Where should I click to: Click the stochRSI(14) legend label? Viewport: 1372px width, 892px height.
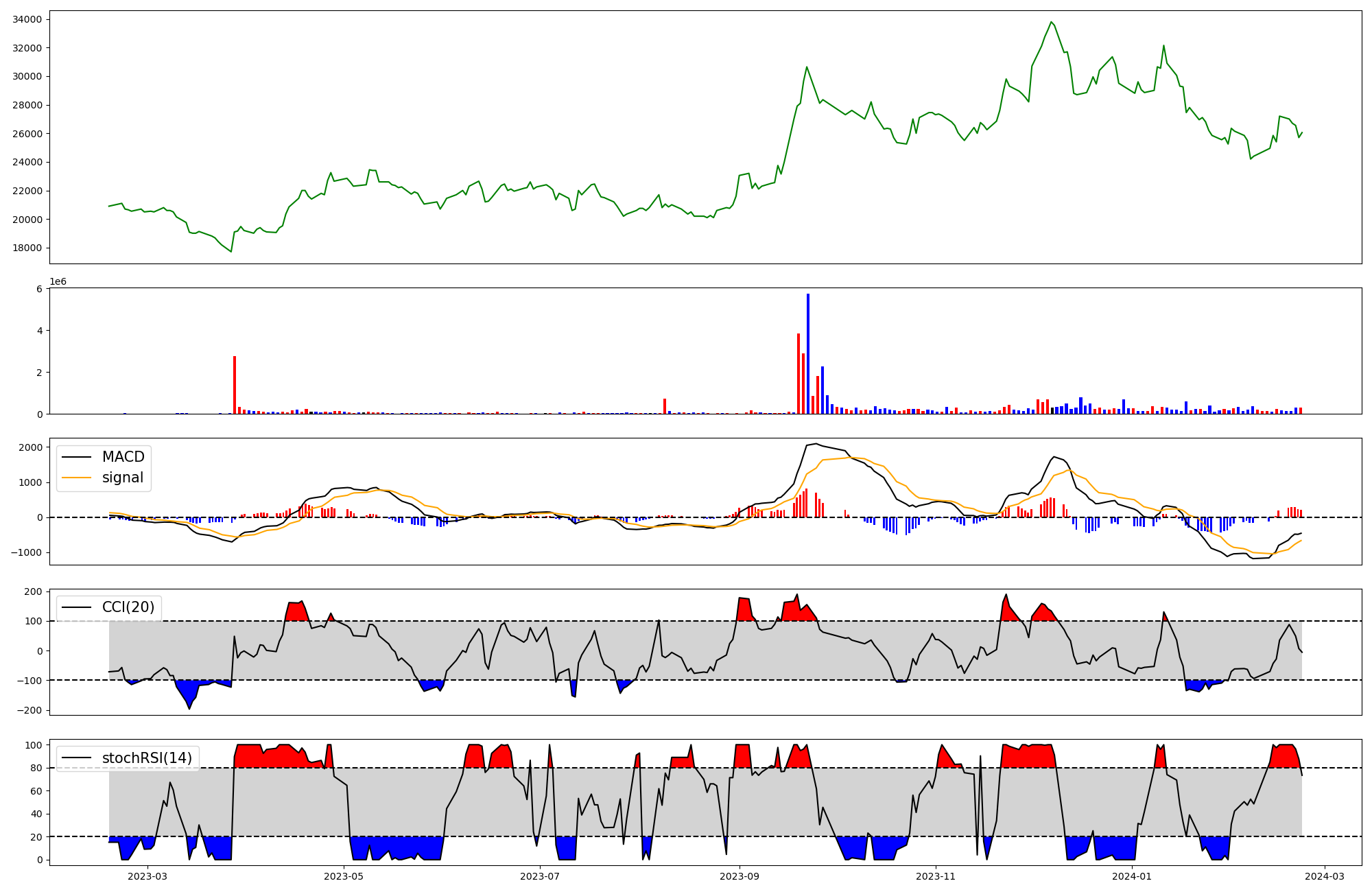(x=146, y=758)
